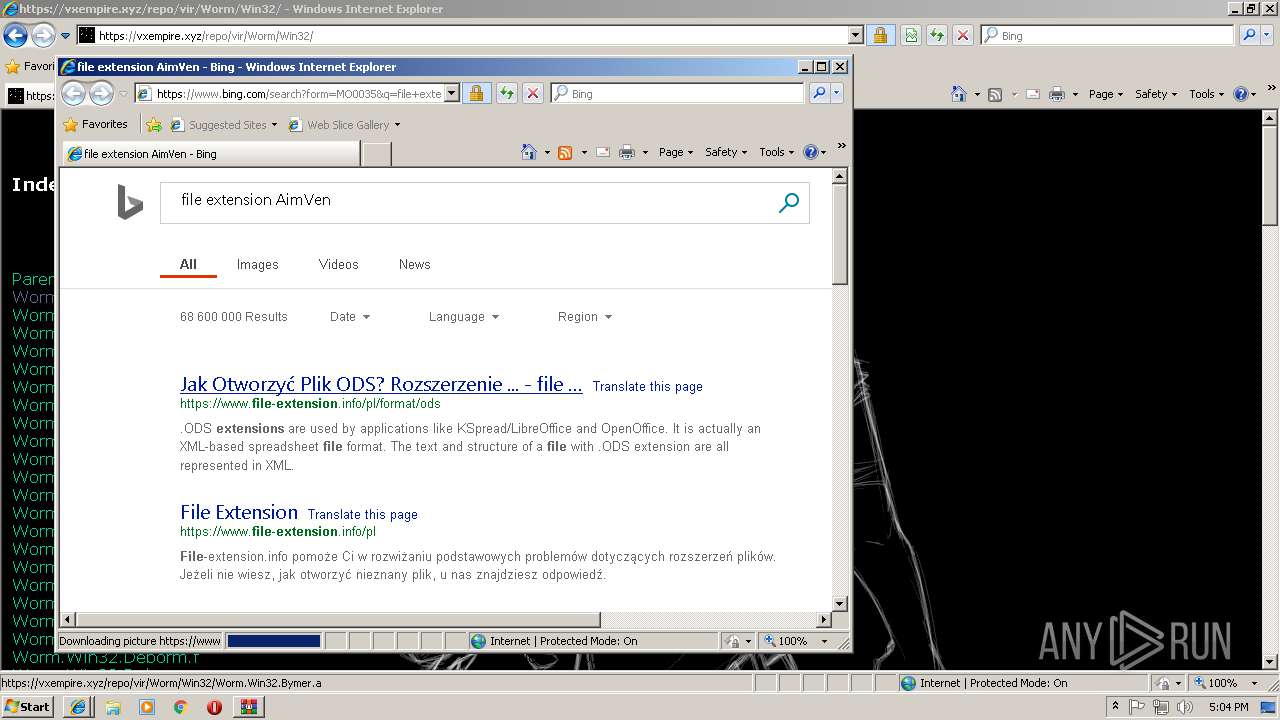Click Read Mail icon in front window
The height and width of the screenshot is (720, 1280).
point(603,152)
